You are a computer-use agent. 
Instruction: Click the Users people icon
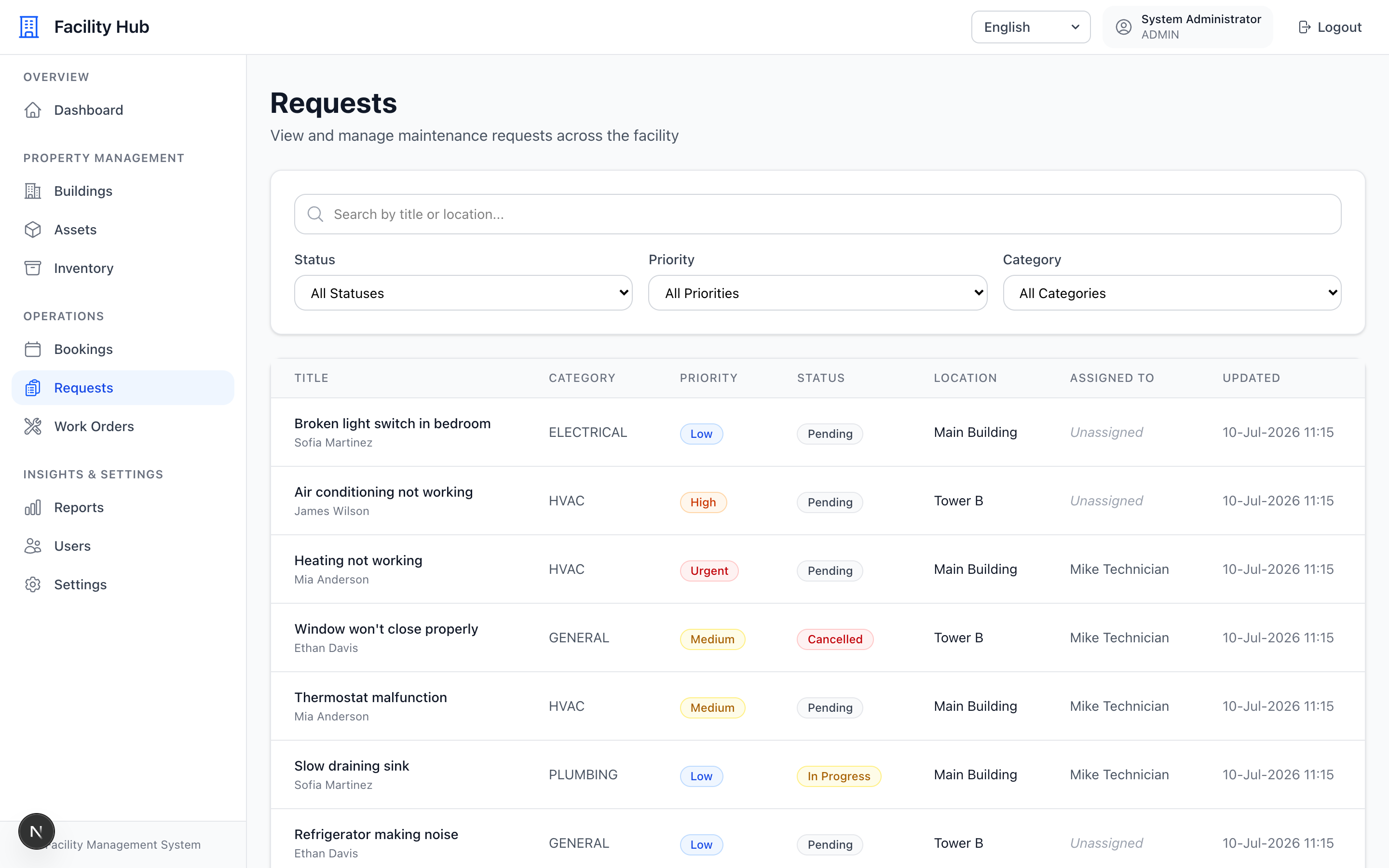33,546
